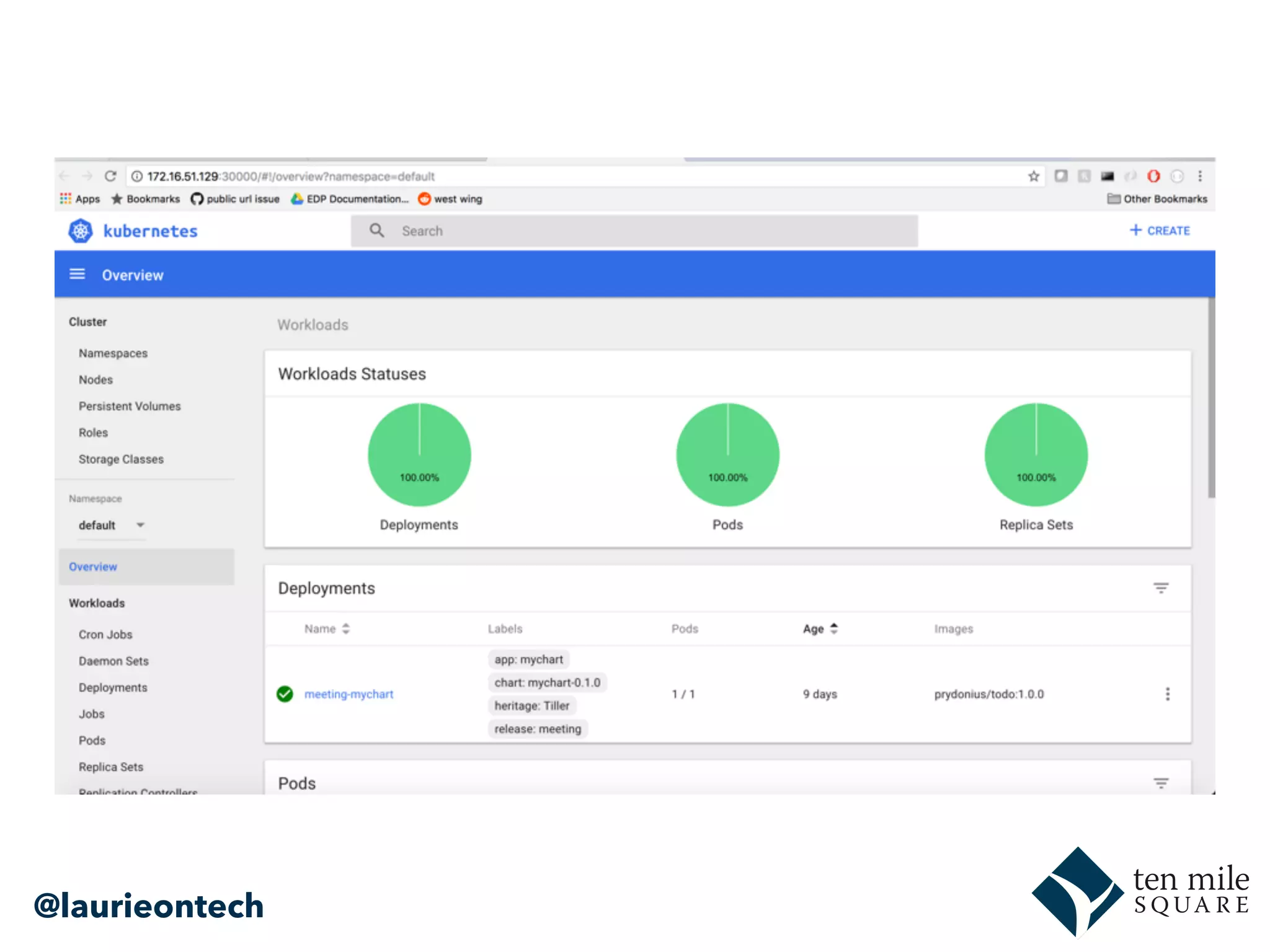Viewport: 1270px width, 952px height.
Task: Click the Kubernetes logo icon
Action: tap(81, 231)
